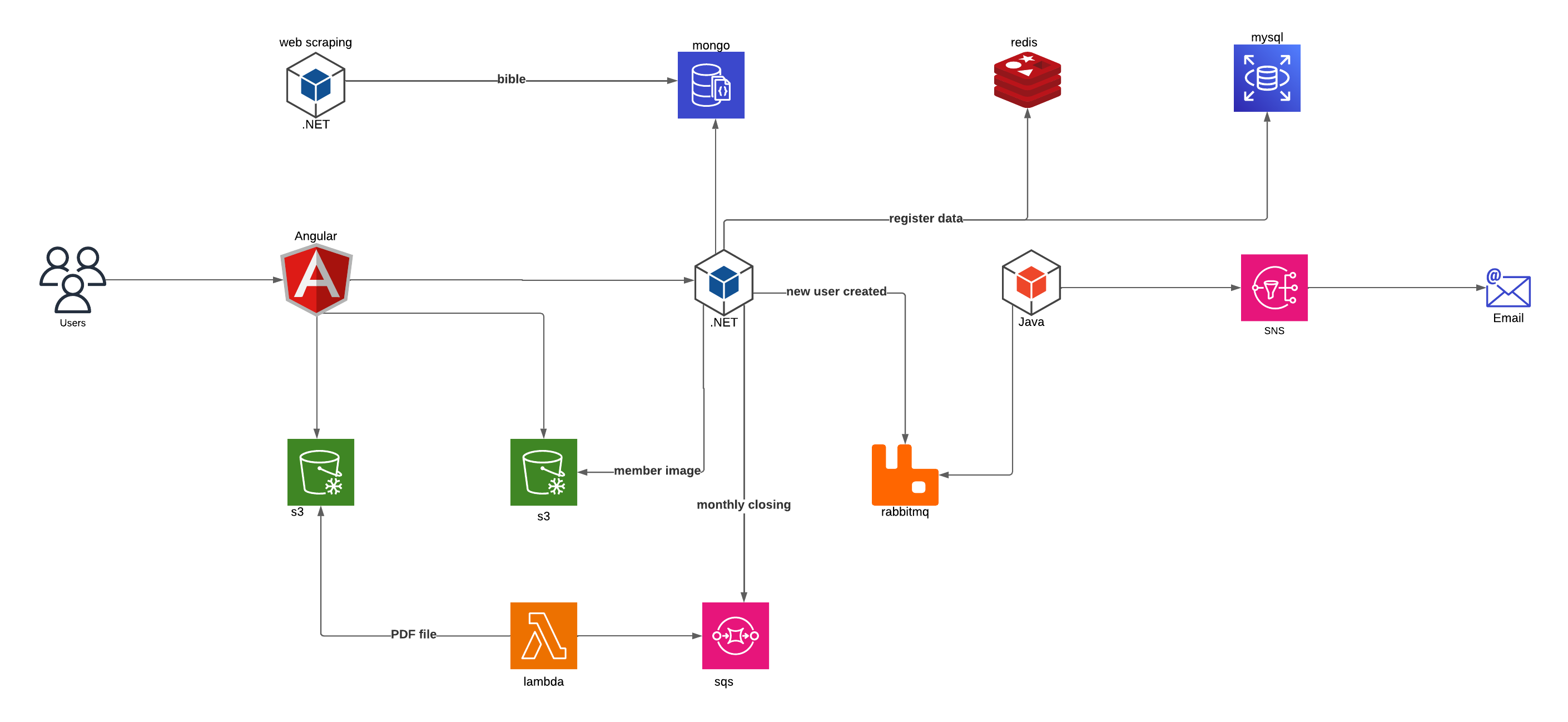Click the mysql RDS icon
1568x722 pixels.
click(x=1266, y=78)
